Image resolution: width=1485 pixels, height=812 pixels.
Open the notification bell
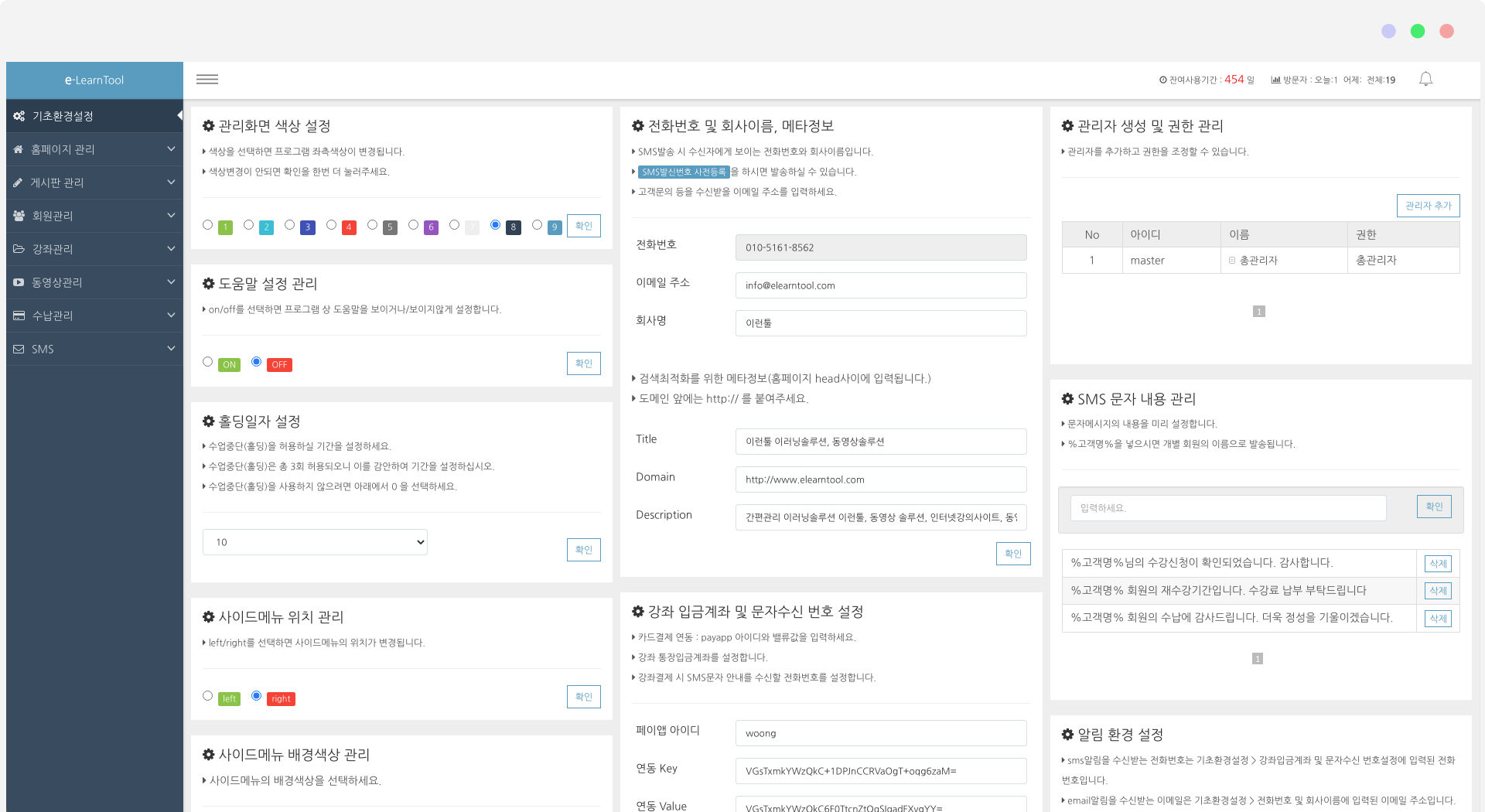coord(1425,79)
